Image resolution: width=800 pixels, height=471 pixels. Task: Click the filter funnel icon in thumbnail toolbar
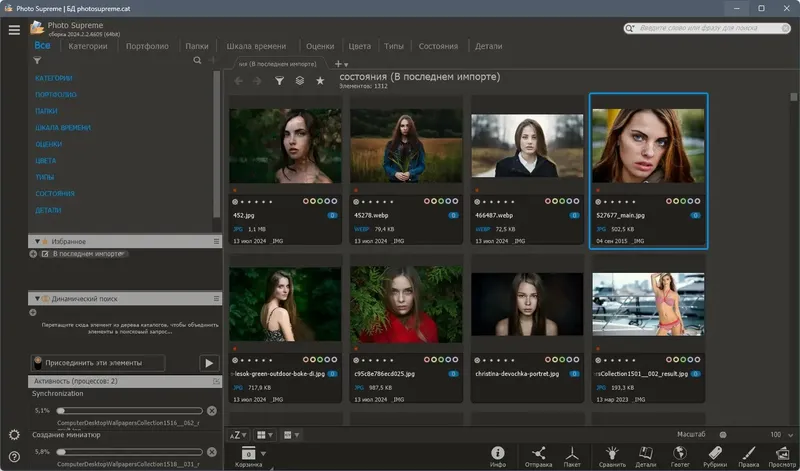279,80
